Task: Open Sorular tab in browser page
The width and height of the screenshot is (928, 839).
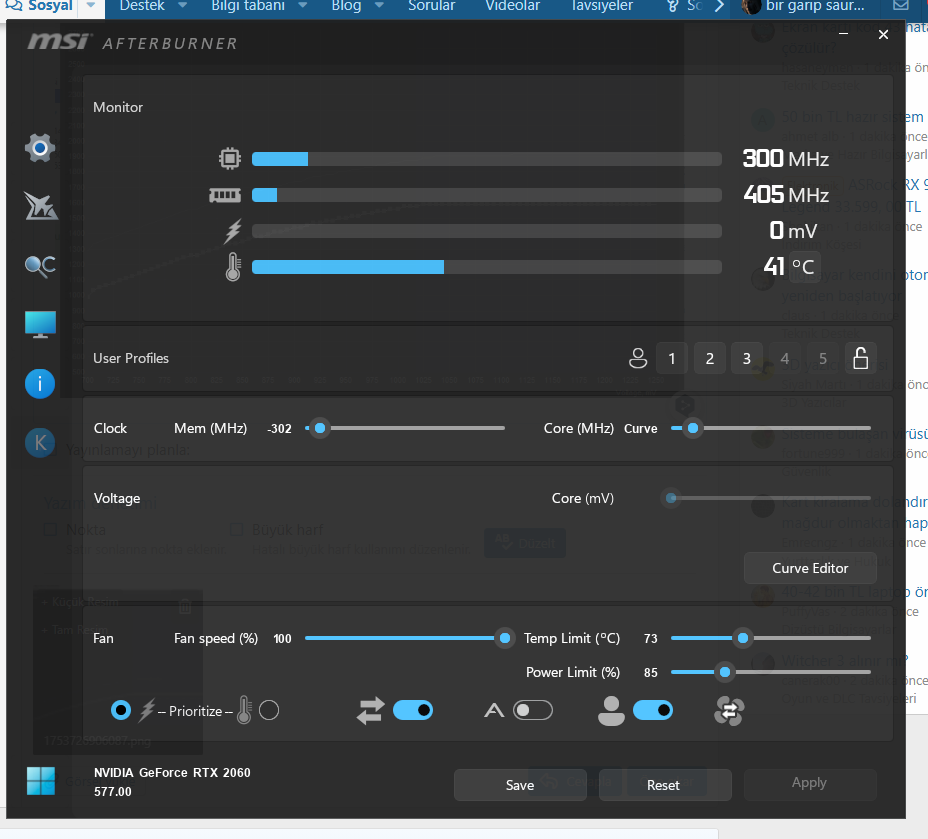Action: (x=431, y=6)
